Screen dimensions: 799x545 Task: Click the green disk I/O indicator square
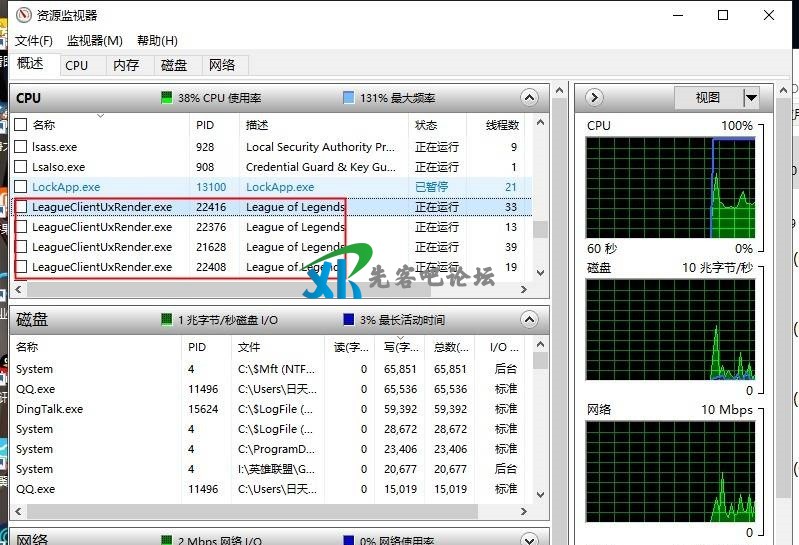click(167, 320)
